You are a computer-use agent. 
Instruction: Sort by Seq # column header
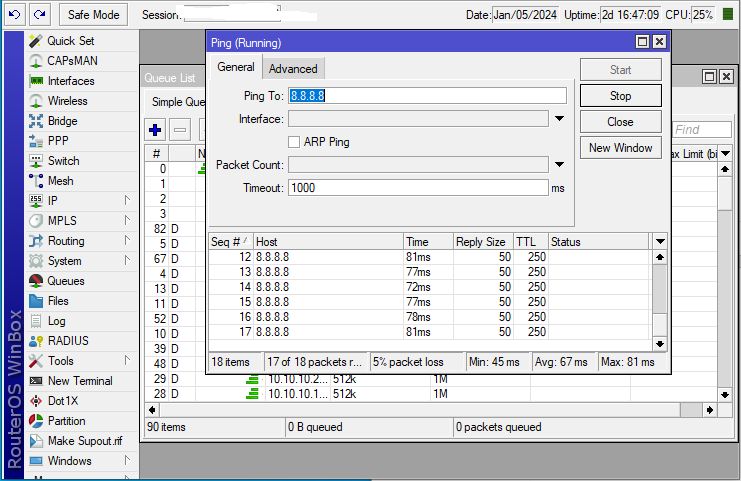[x=231, y=242]
